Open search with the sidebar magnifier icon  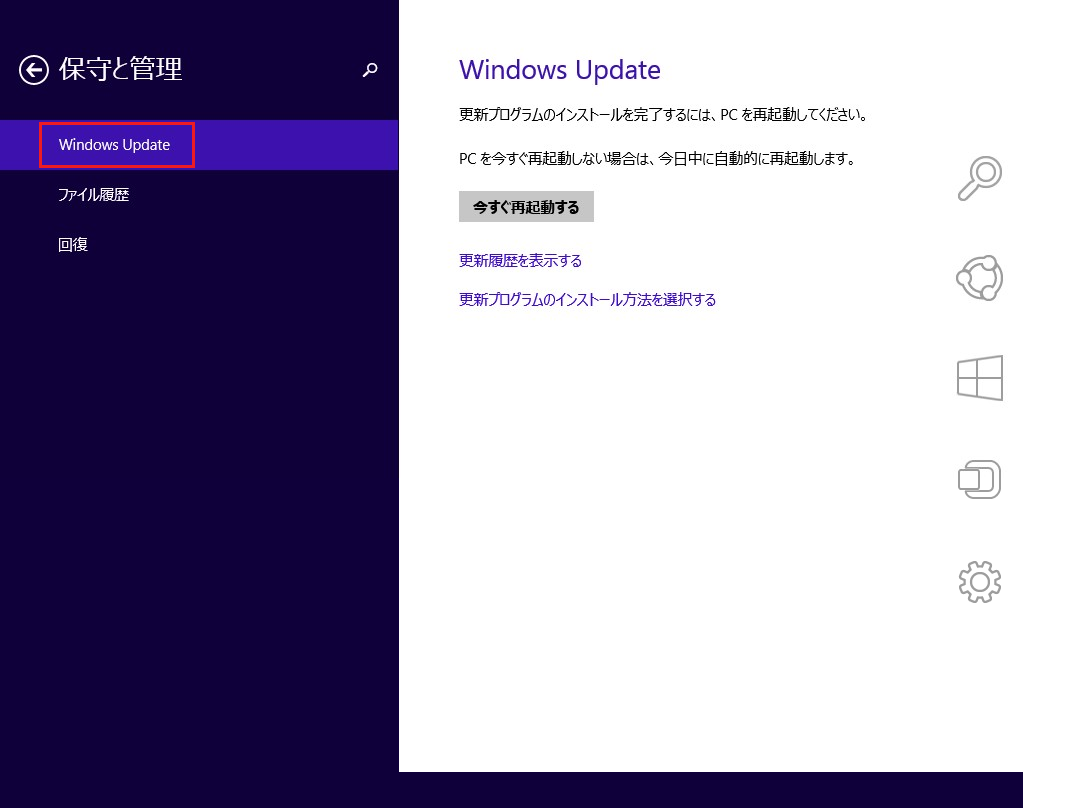pos(370,70)
